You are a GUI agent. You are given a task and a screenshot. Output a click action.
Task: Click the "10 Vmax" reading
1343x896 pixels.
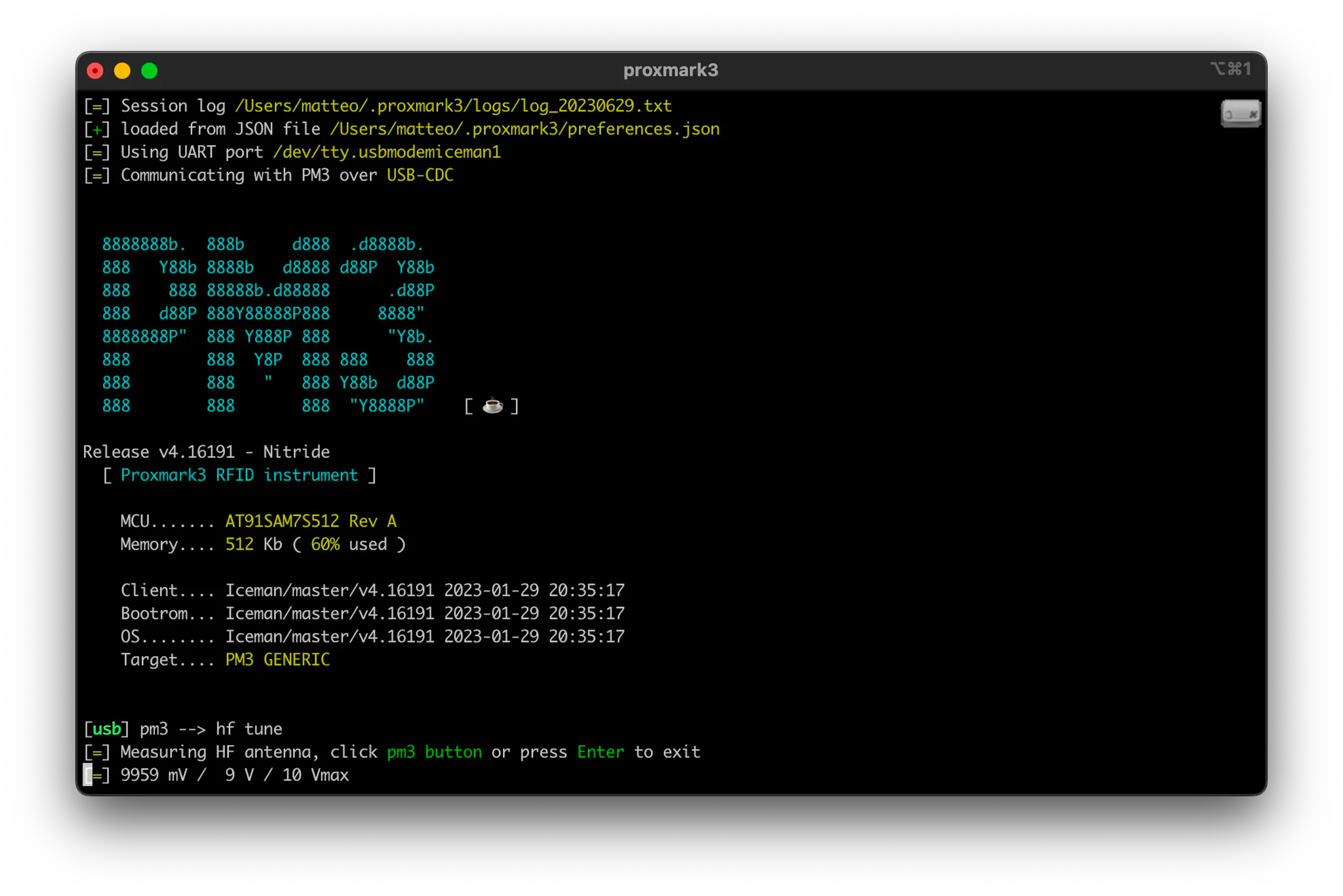(315, 775)
